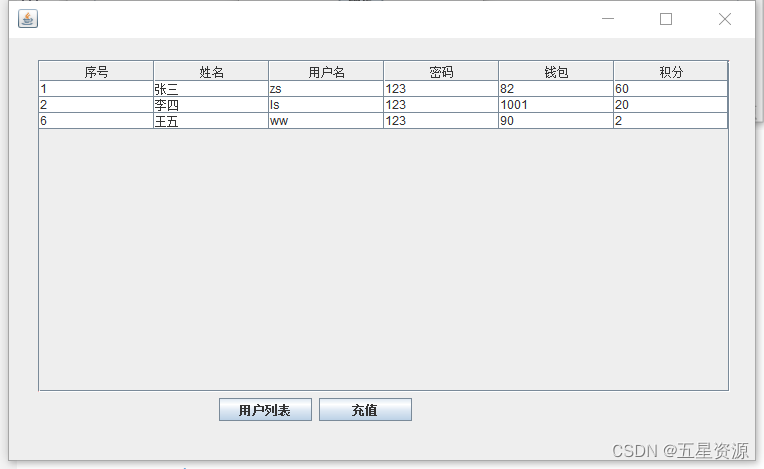The image size is (764, 469).
Task: Select the 用户名 column header
Action: pos(326,72)
